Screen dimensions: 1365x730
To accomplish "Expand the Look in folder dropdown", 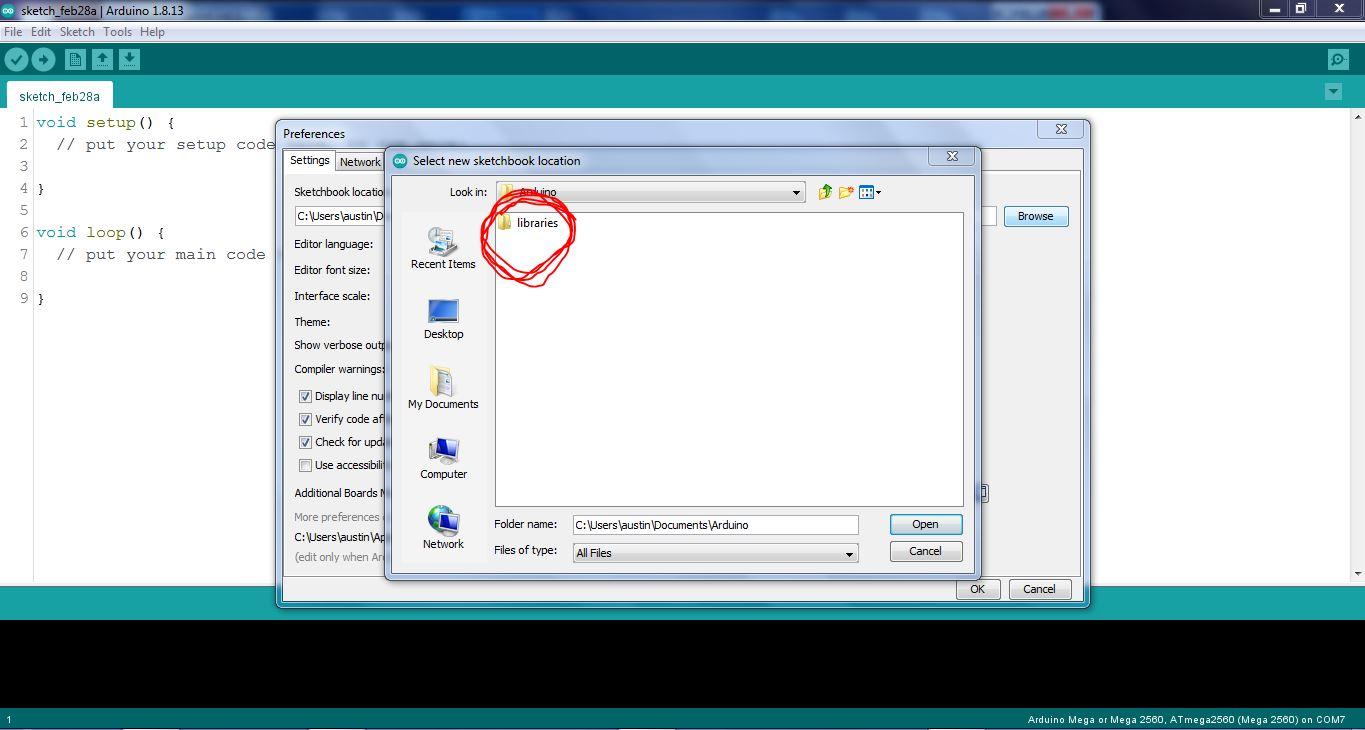I will pyautogui.click(x=796, y=192).
